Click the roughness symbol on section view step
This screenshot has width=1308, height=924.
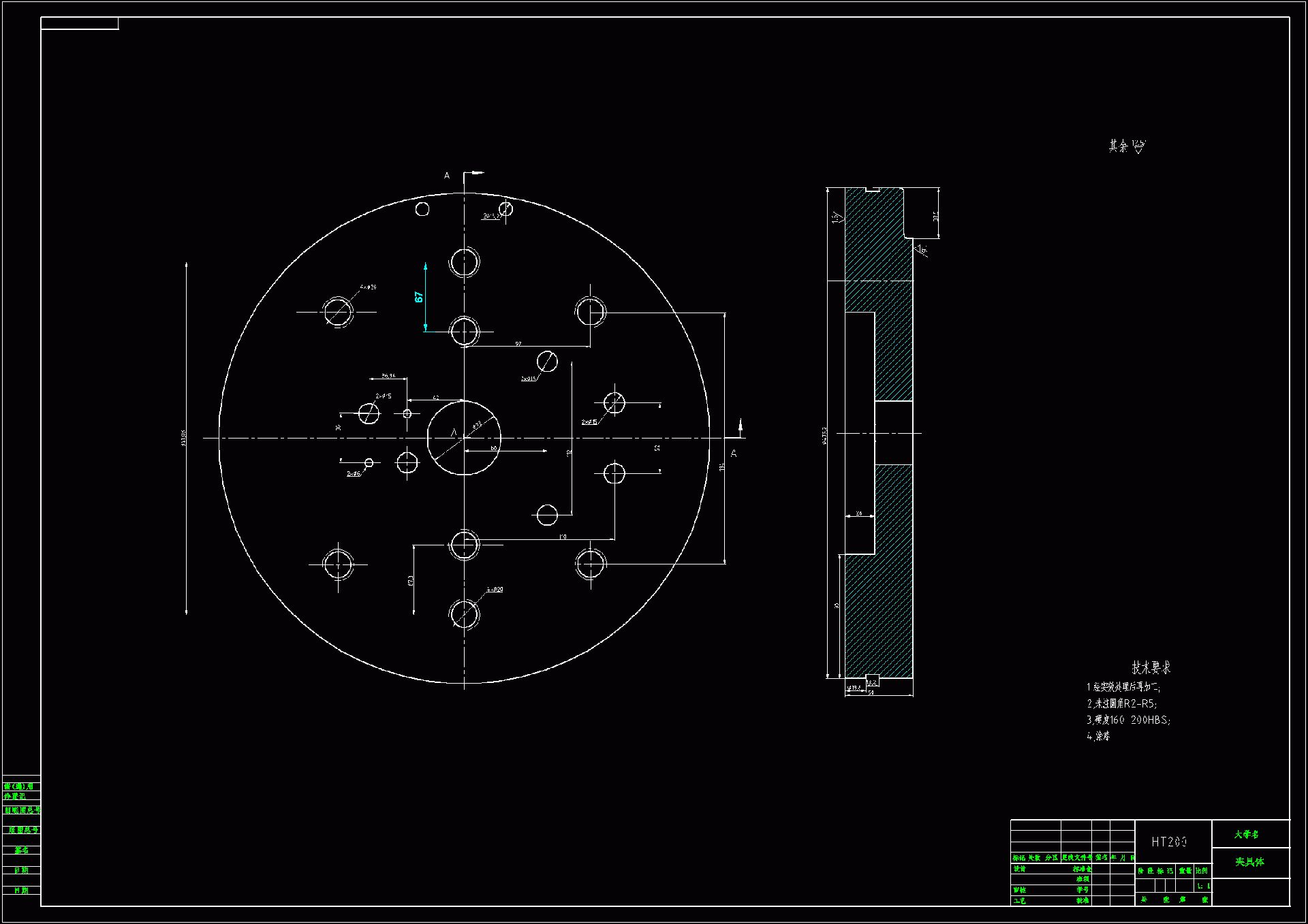pos(921,250)
